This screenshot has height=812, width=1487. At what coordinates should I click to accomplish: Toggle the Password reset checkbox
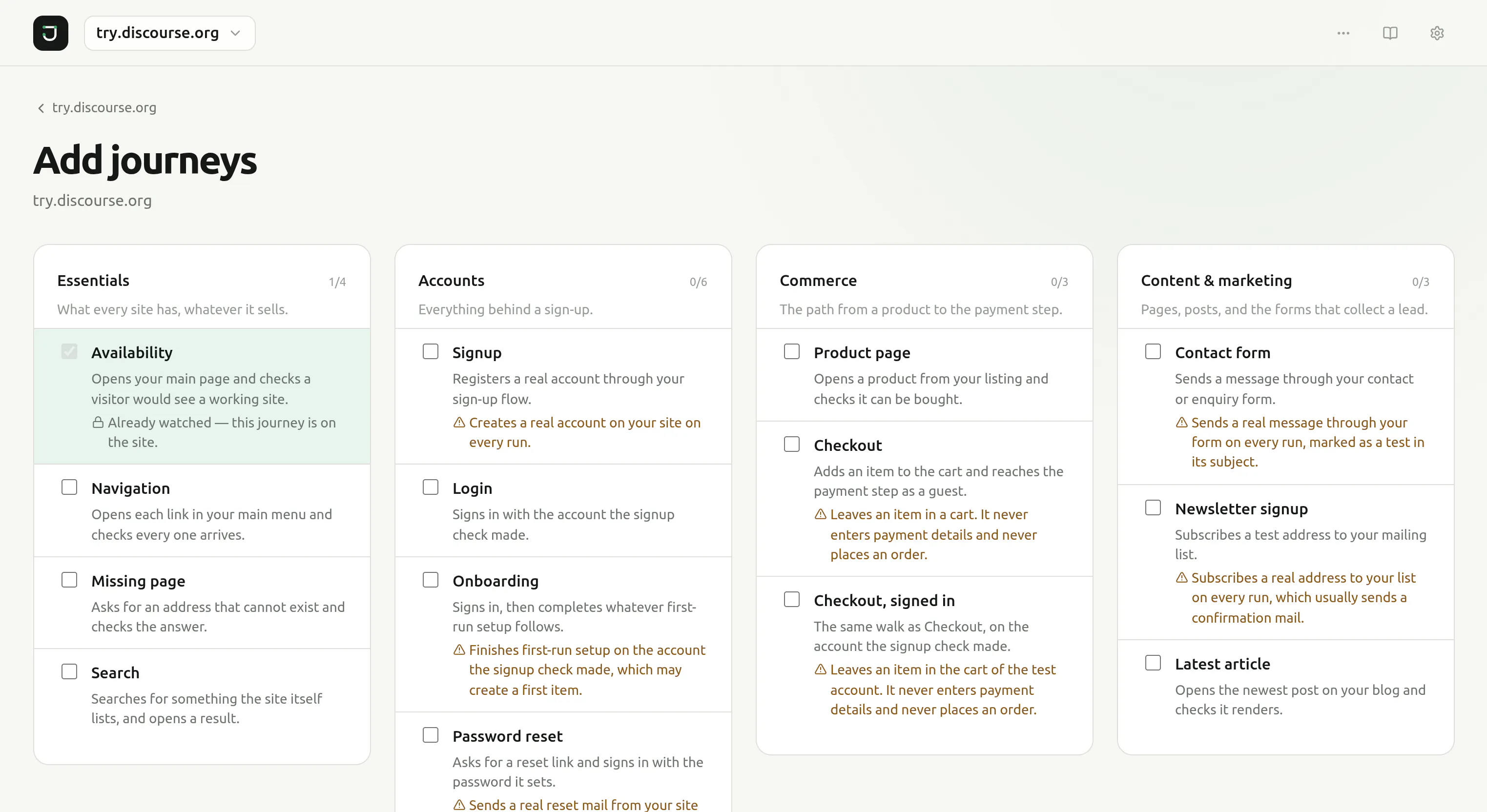click(431, 735)
